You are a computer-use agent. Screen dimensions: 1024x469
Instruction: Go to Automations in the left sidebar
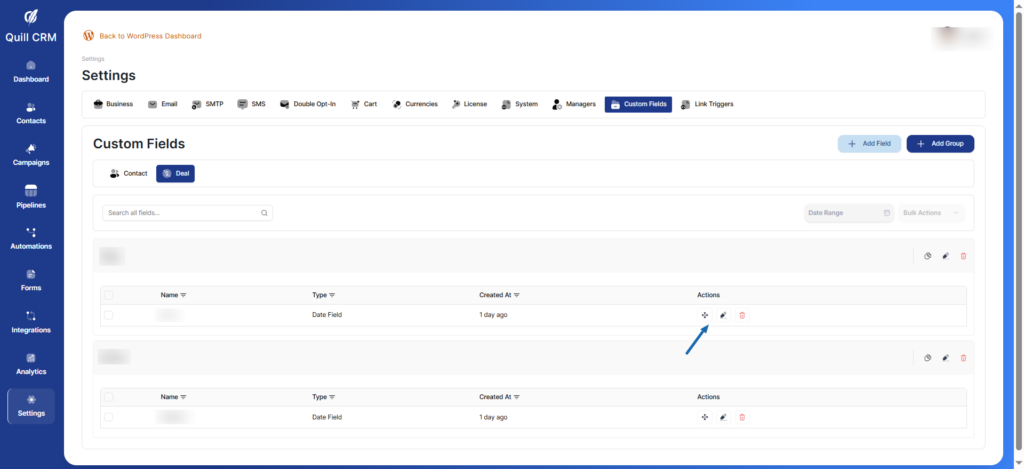coord(31,237)
